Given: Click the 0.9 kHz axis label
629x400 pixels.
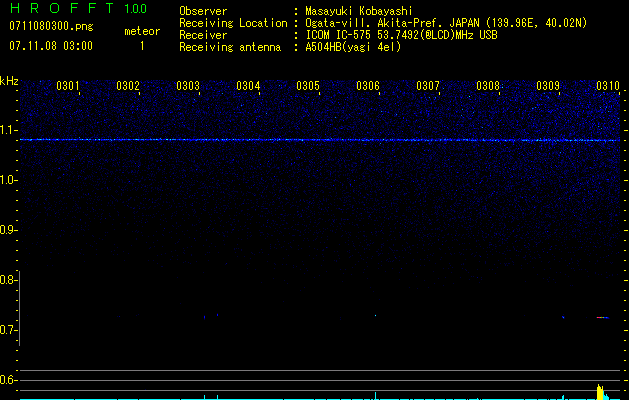Looking at the screenshot, I should tap(8, 230).
